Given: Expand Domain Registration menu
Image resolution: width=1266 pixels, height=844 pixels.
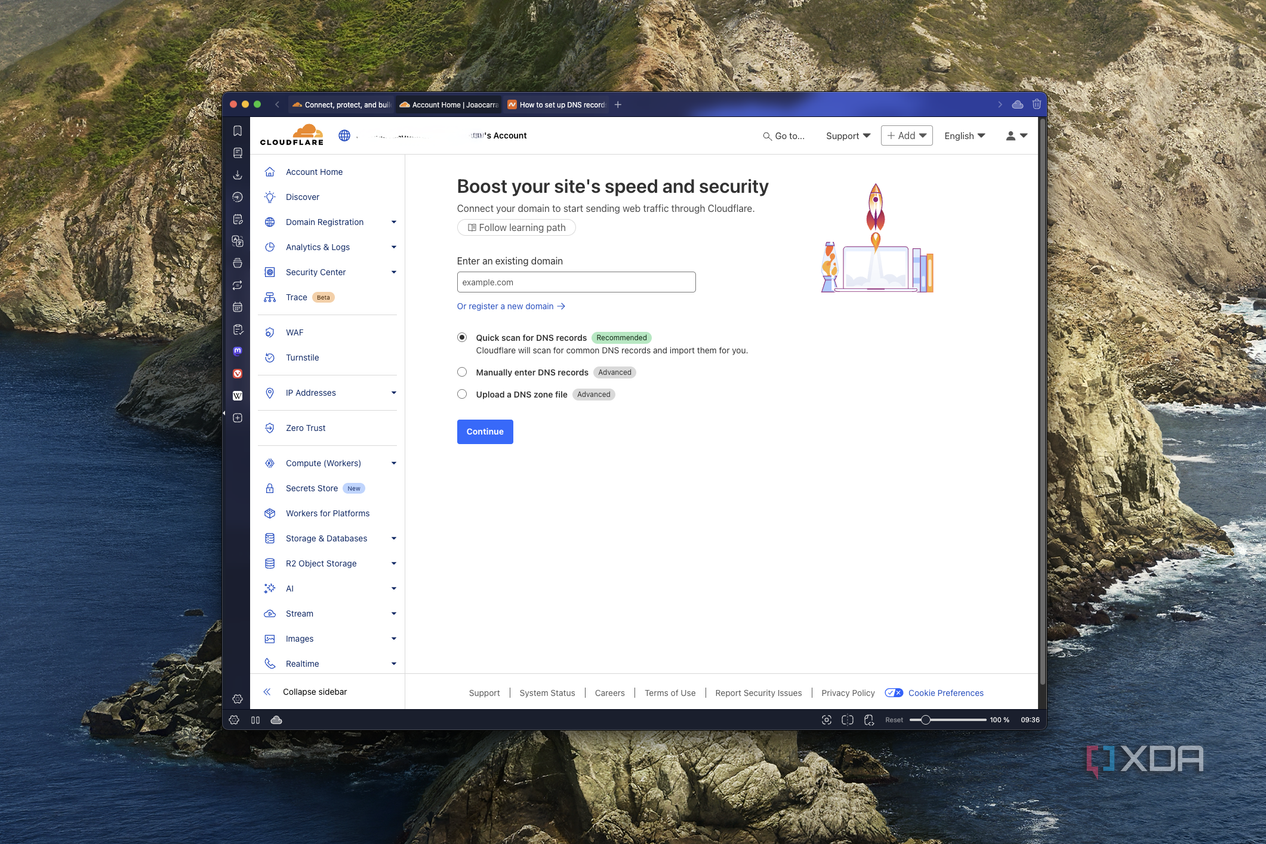Looking at the screenshot, I should [x=331, y=222].
